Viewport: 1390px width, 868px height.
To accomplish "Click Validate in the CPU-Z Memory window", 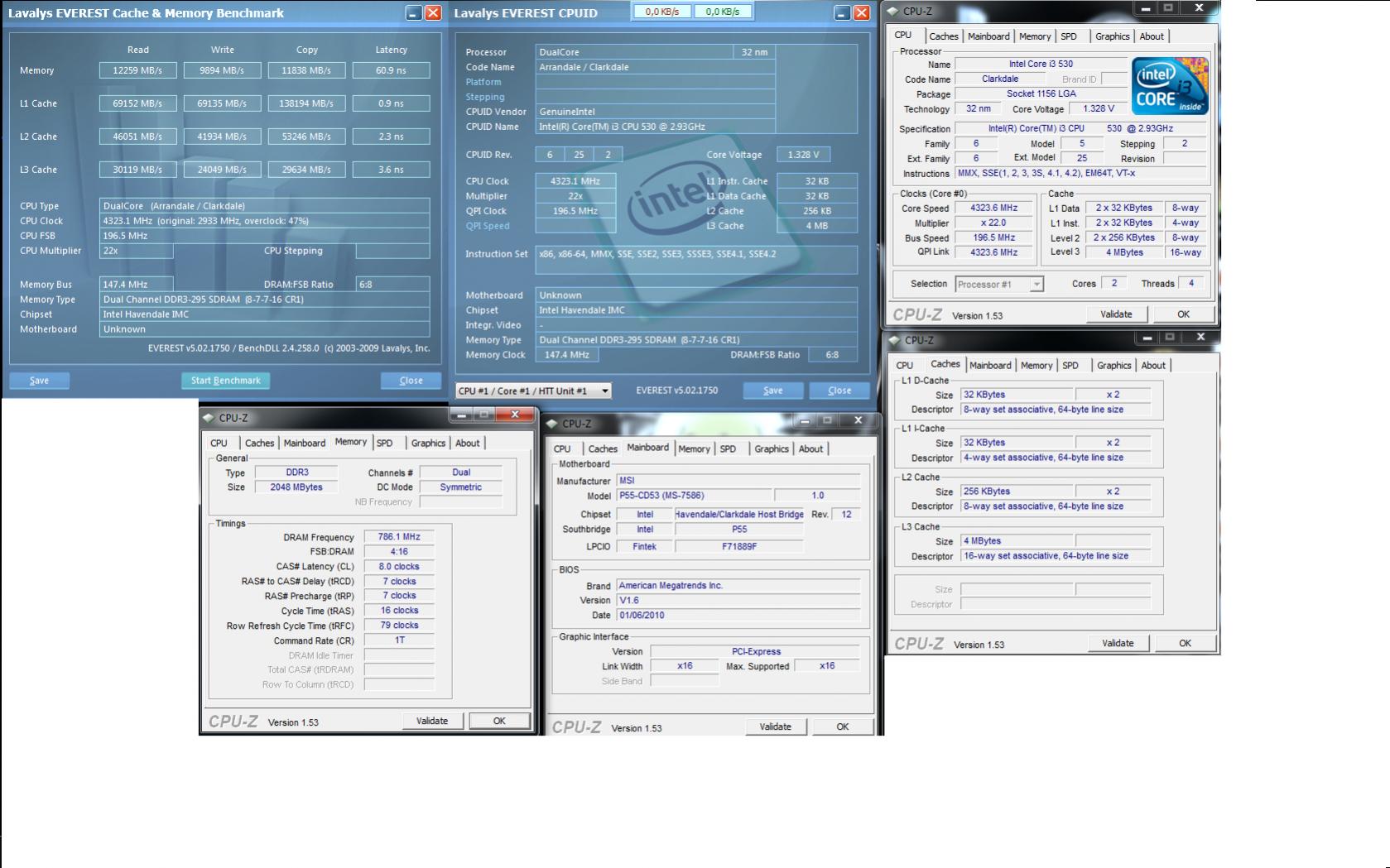I will click(432, 721).
